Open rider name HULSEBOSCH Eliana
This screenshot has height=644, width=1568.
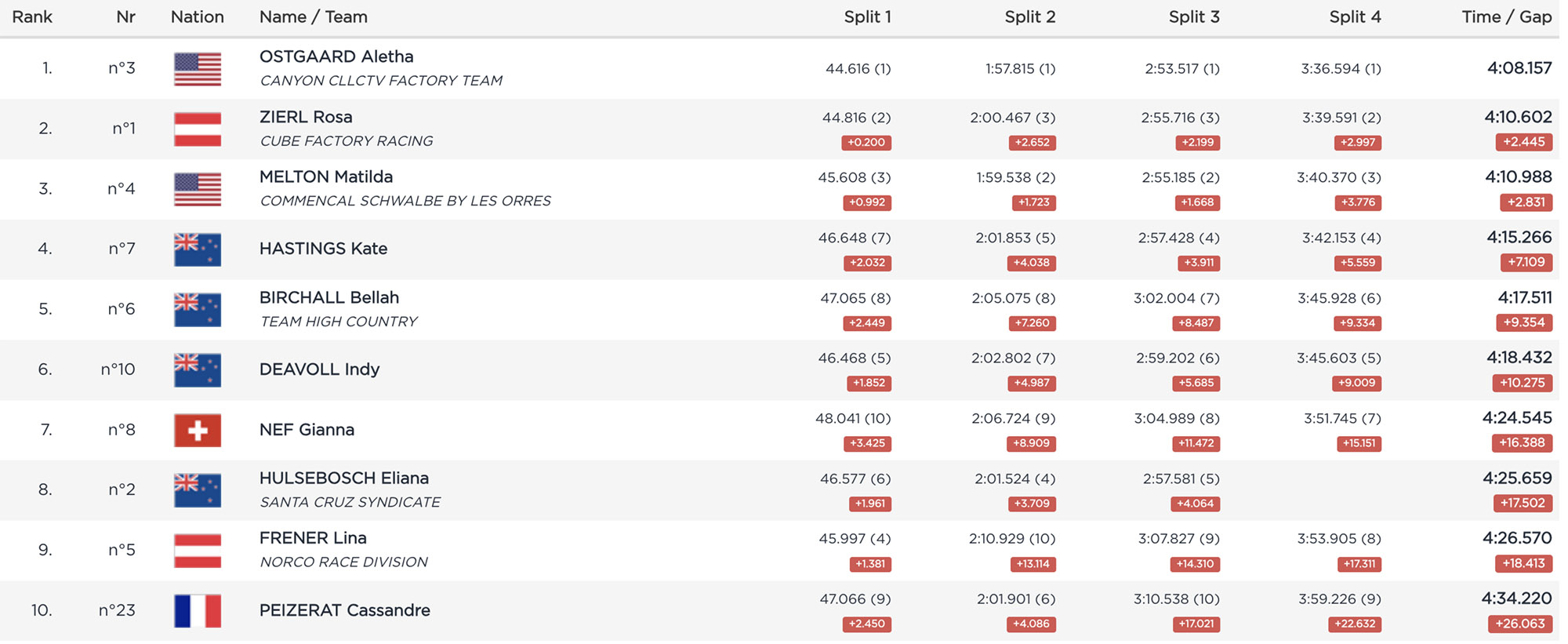(344, 478)
